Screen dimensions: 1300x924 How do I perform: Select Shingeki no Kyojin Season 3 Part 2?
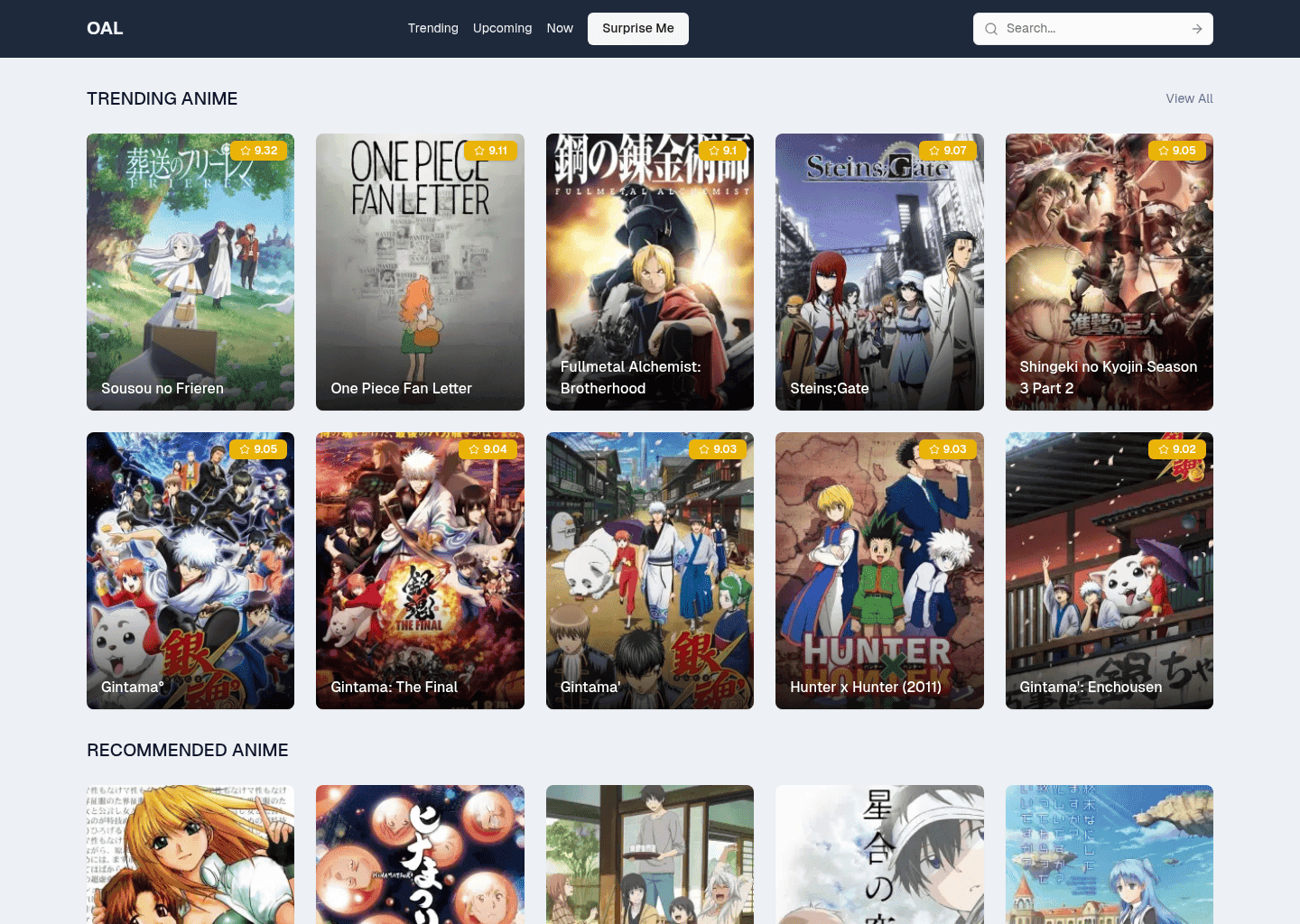tap(1109, 273)
